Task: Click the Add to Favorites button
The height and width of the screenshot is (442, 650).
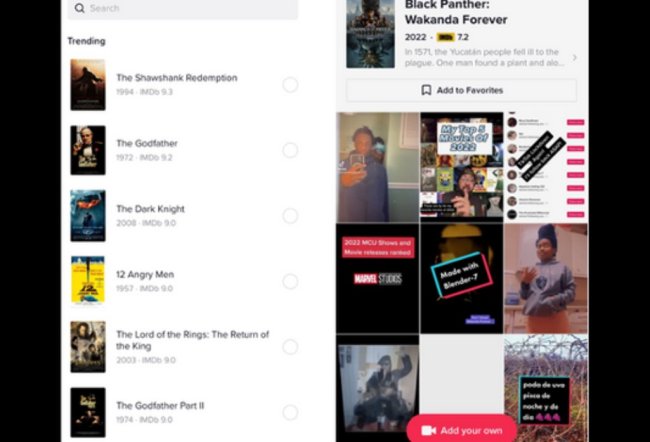Action: pyautogui.click(x=461, y=90)
